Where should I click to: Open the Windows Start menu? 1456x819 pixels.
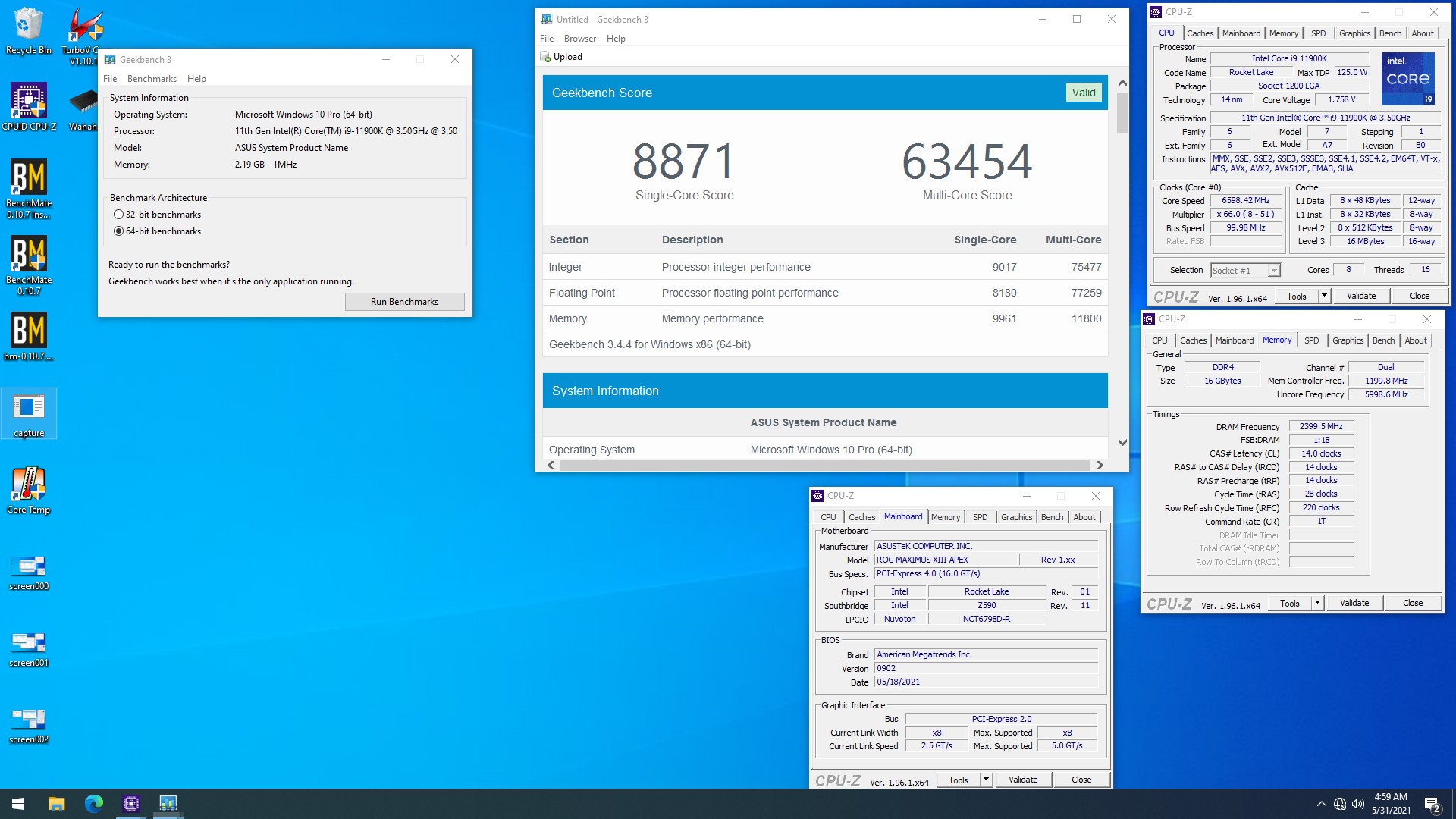pos(18,804)
